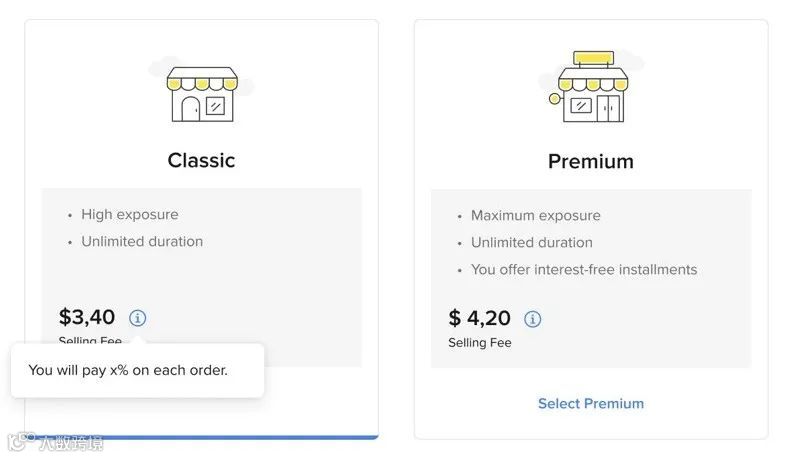Select the Classic plan heading
Screen dimensions: 787x458
(x=201, y=160)
